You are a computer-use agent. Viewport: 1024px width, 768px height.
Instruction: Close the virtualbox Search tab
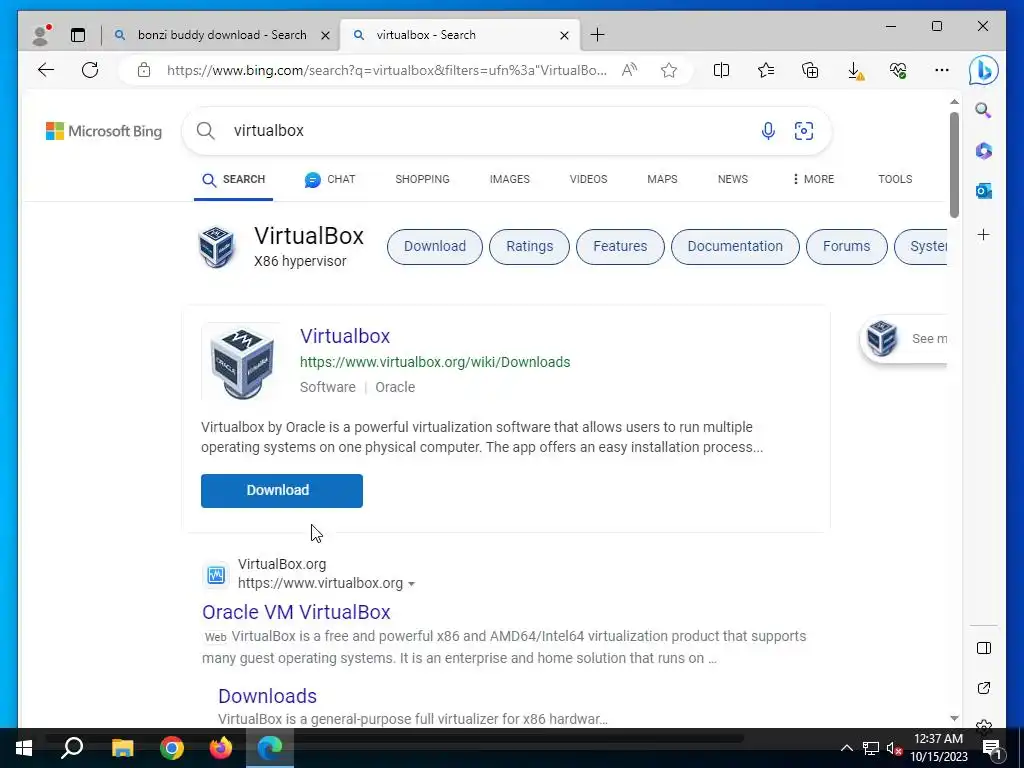564,35
